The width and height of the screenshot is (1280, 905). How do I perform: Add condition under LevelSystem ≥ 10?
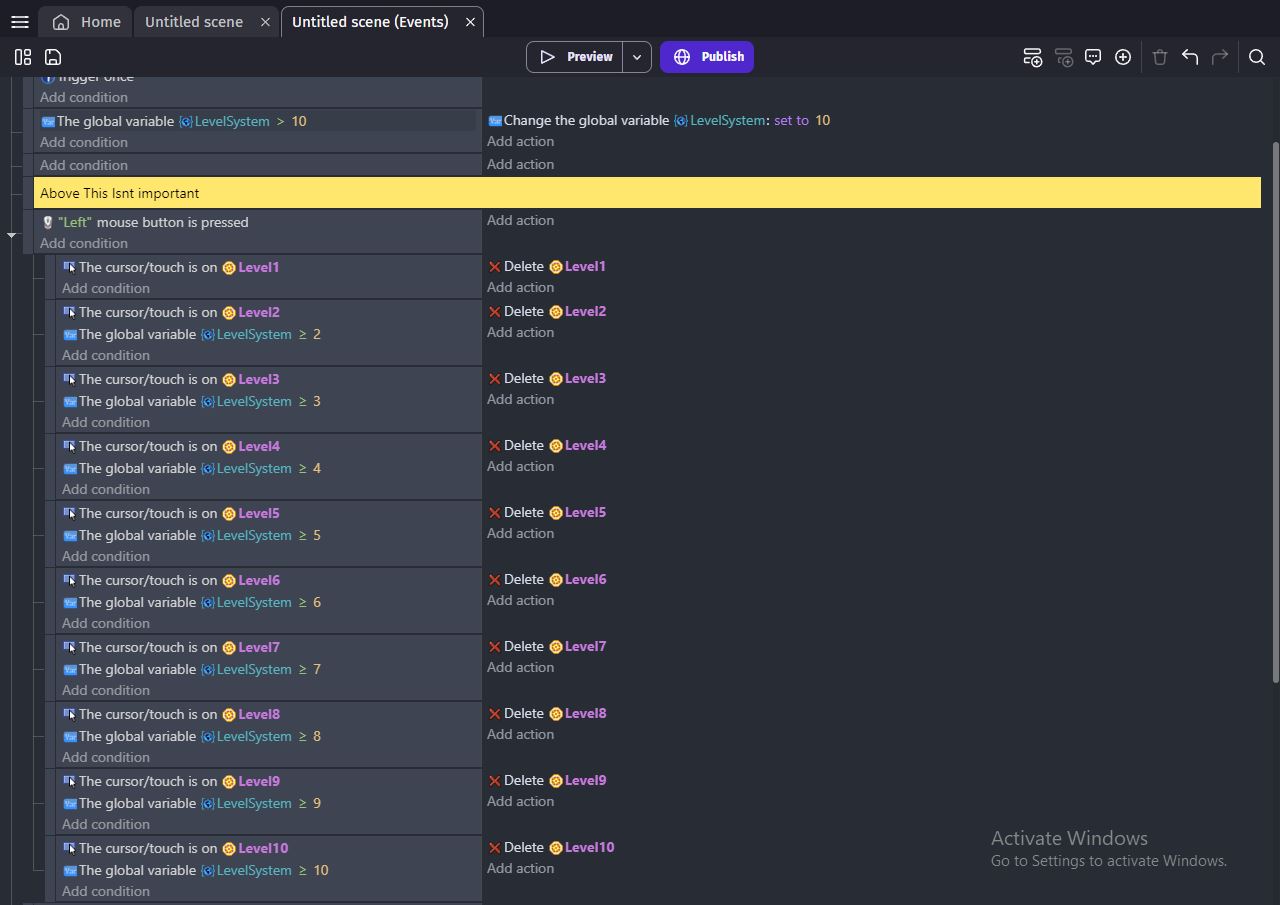pos(106,891)
